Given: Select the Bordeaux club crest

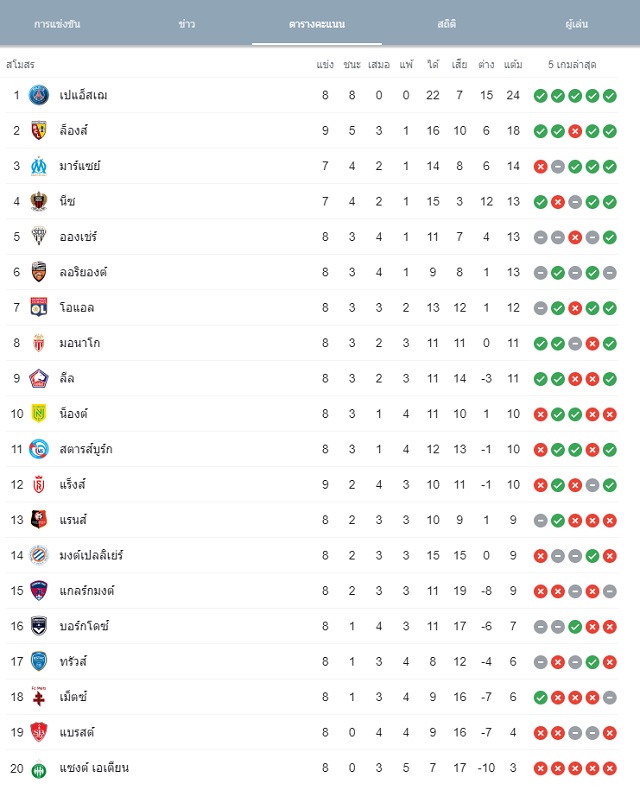Looking at the screenshot, I should tap(39, 626).
